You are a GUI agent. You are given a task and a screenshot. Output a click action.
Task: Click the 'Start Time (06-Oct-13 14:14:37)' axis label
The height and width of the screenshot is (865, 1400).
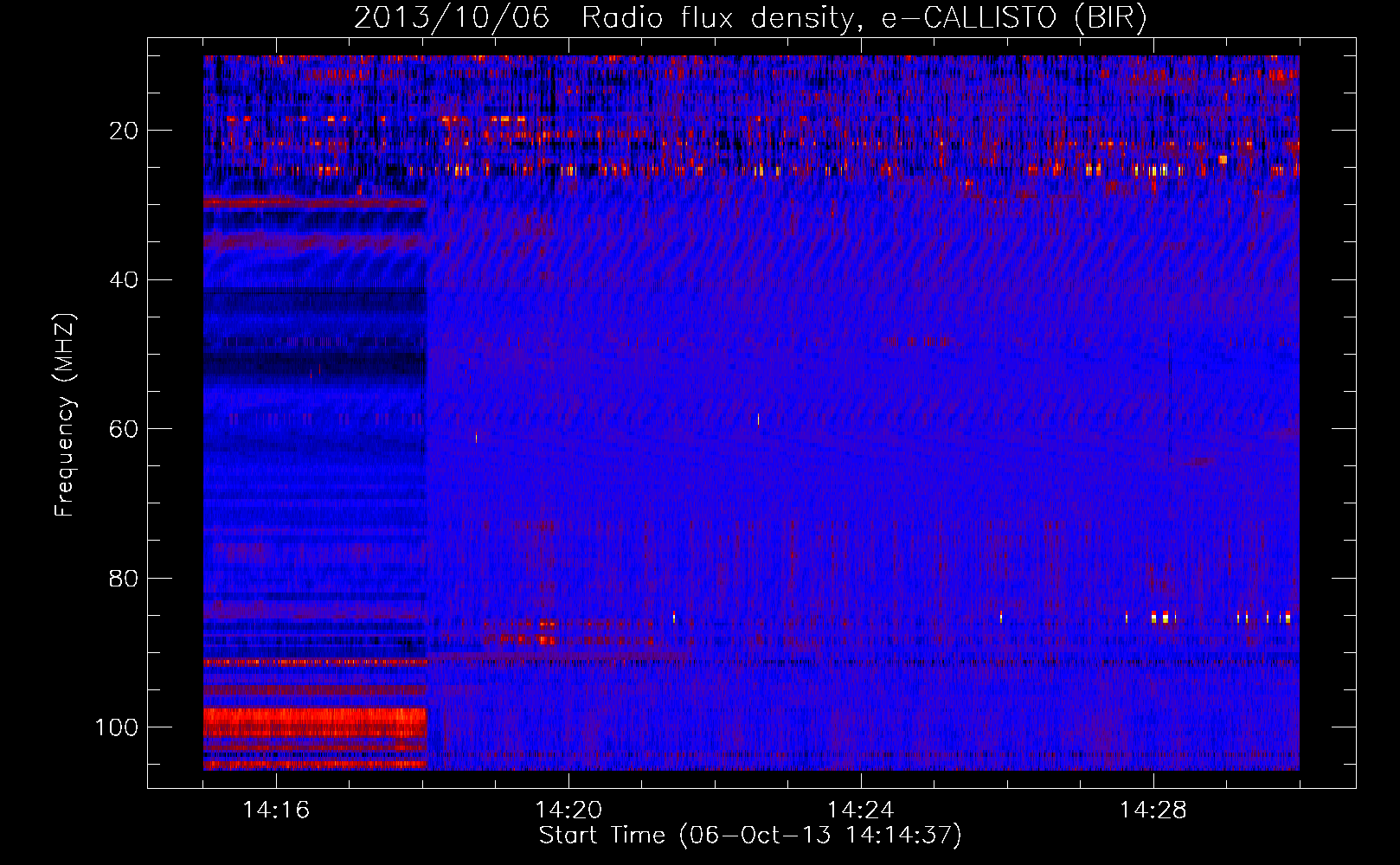point(750,836)
